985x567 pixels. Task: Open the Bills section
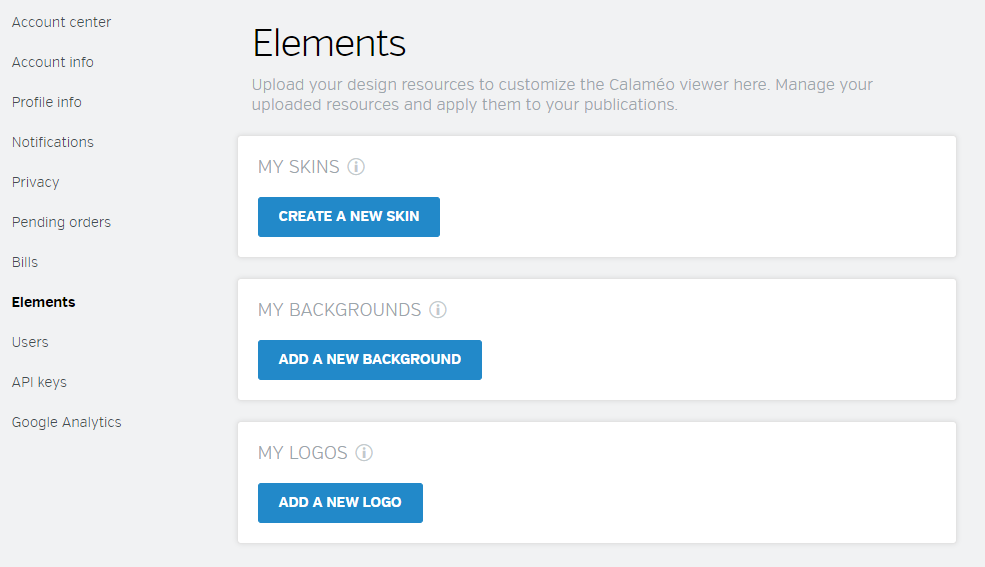coord(24,262)
